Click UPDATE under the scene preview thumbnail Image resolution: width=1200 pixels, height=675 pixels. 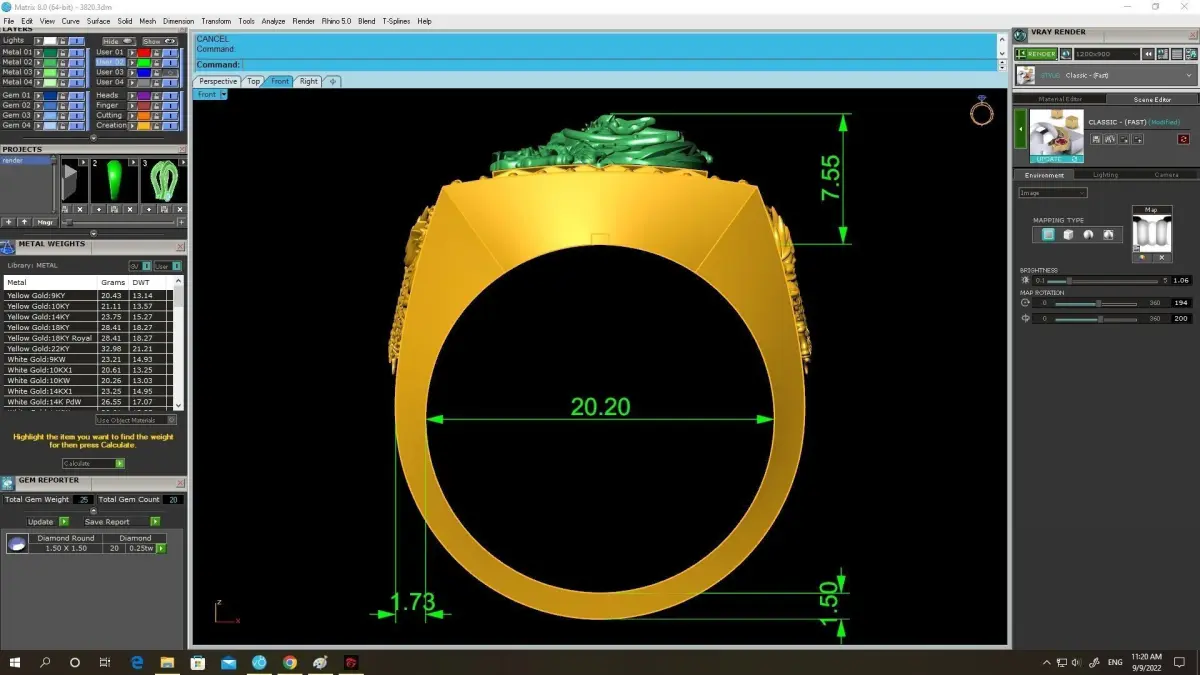click(1057, 159)
